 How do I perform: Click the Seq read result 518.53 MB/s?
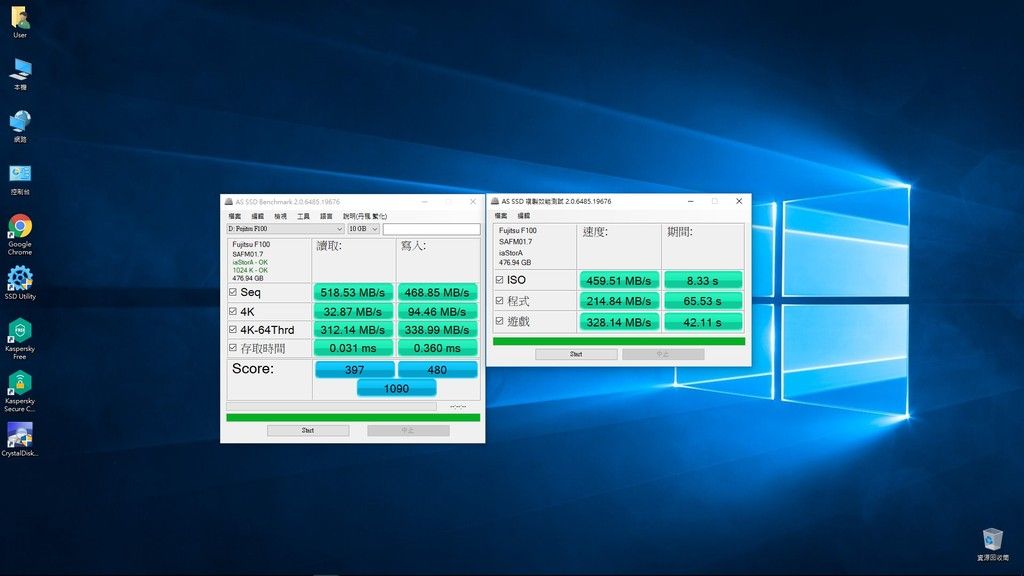pyautogui.click(x=353, y=292)
